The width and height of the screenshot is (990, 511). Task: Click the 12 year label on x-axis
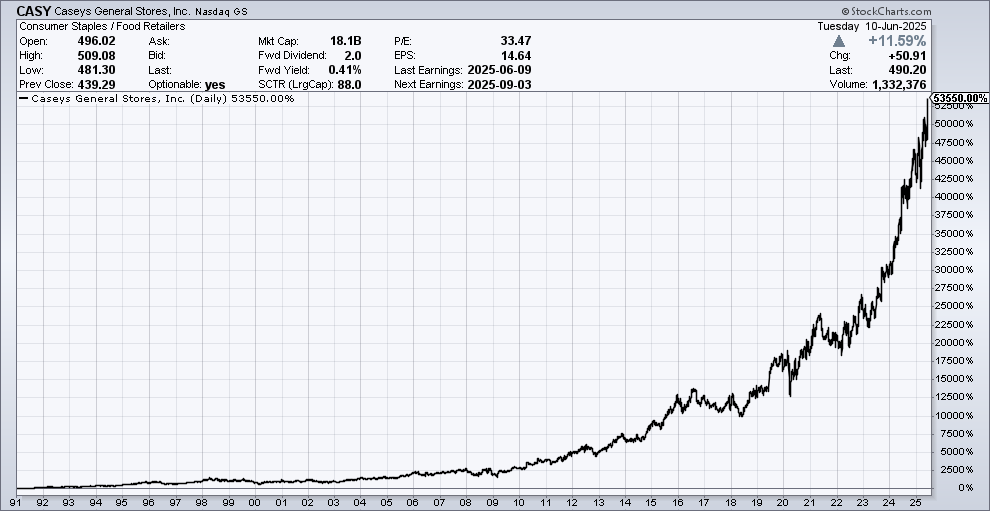(x=571, y=504)
